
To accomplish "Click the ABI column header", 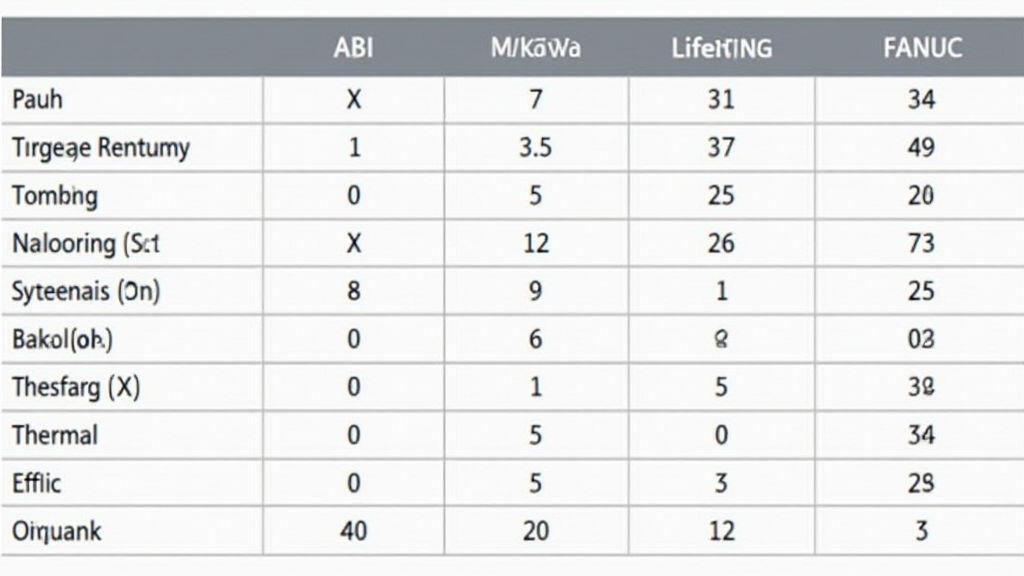I will 353,48.
